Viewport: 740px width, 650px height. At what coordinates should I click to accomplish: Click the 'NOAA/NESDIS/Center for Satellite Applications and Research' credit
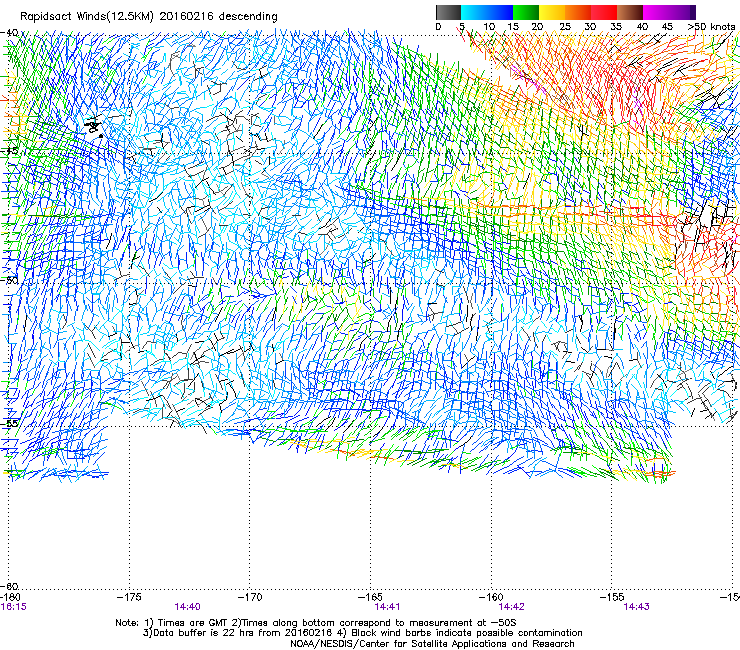click(432, 644)
